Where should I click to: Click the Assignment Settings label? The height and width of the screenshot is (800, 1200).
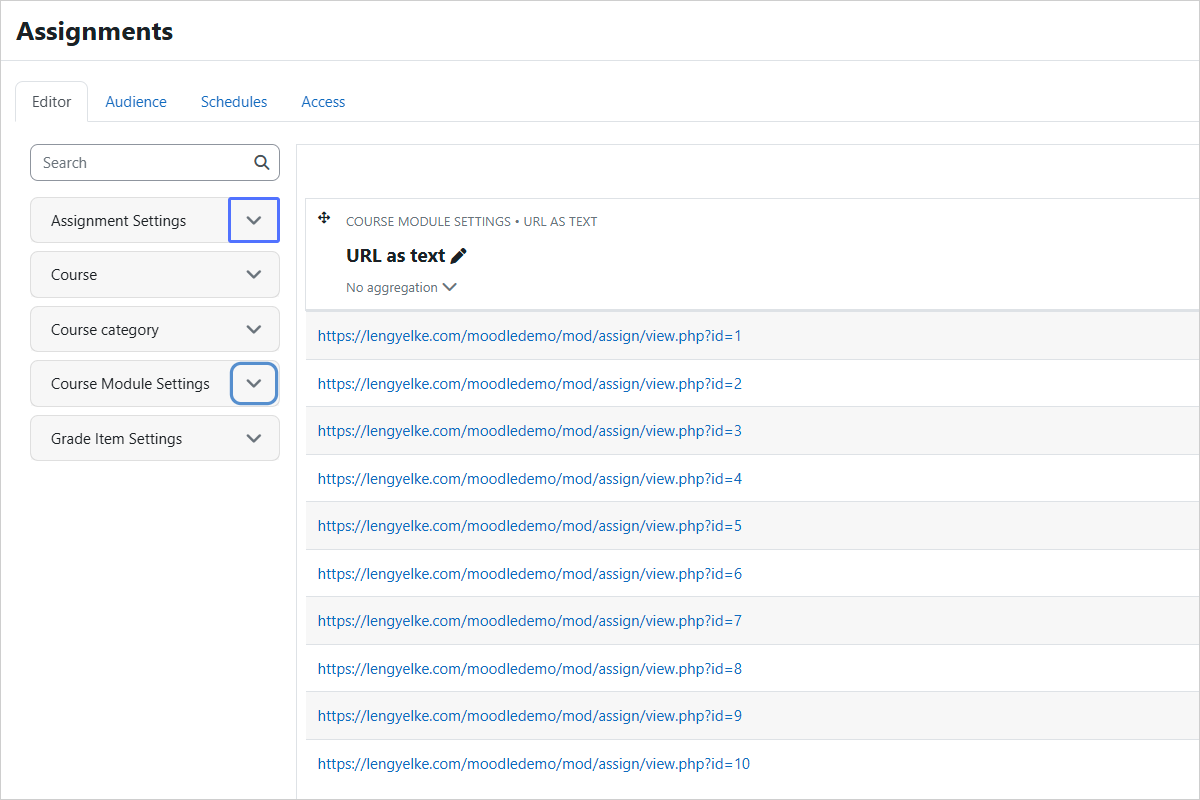coord(118,221)
